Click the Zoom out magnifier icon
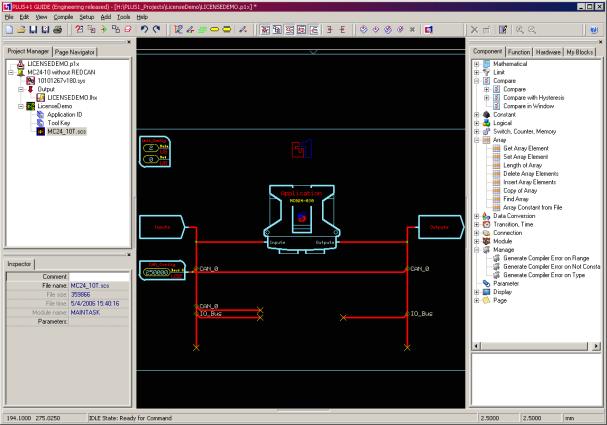The image size is (607, 425). (532, 30)
